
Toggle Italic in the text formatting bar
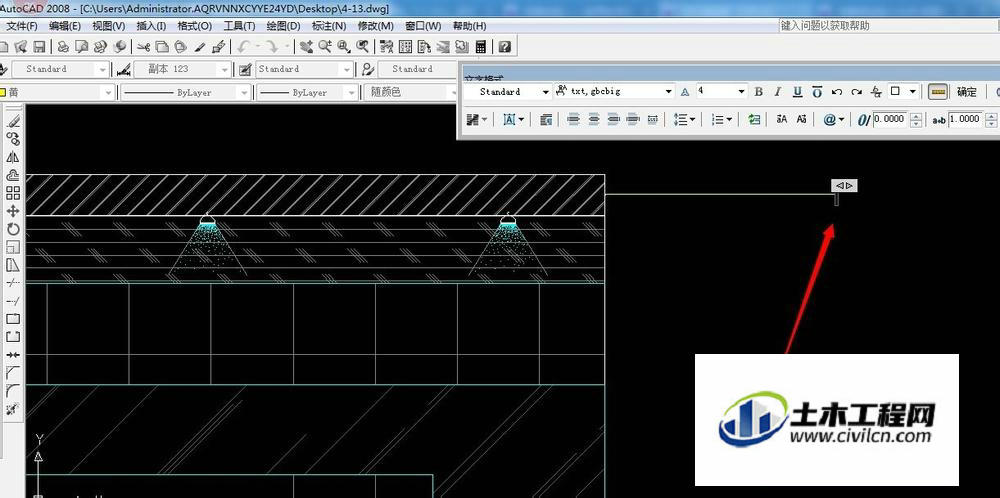click(777, 92)
